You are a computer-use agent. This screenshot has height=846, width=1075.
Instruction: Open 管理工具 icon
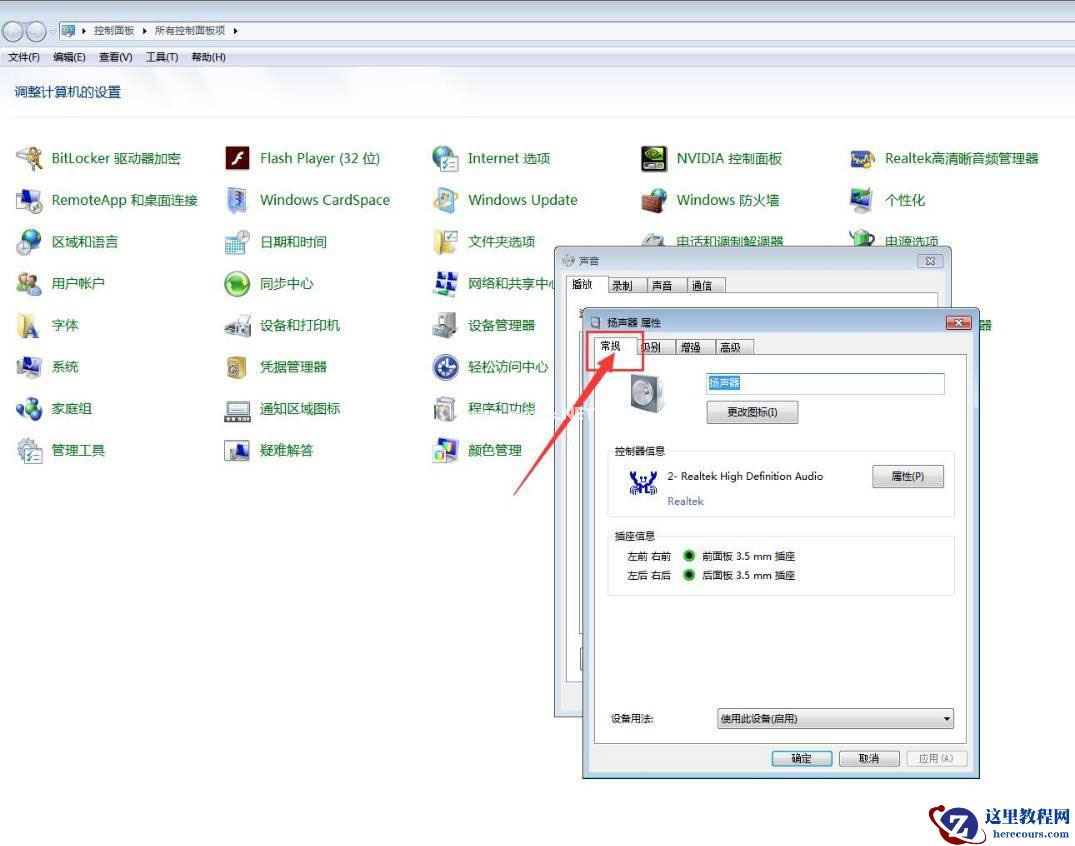point(29,450)
